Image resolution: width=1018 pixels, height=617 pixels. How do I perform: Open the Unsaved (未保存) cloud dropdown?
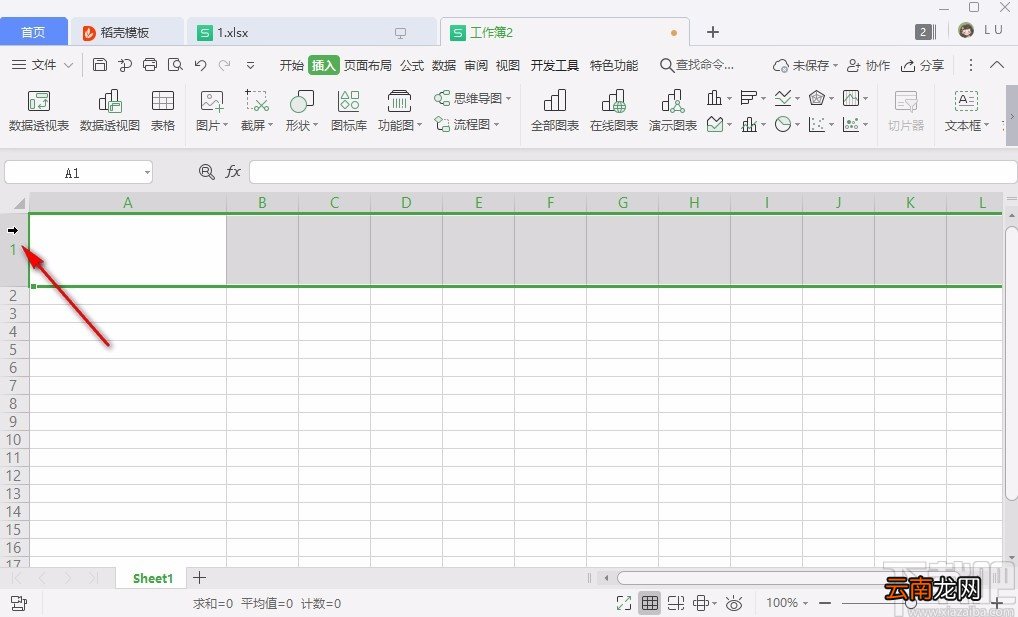[805, 66]
